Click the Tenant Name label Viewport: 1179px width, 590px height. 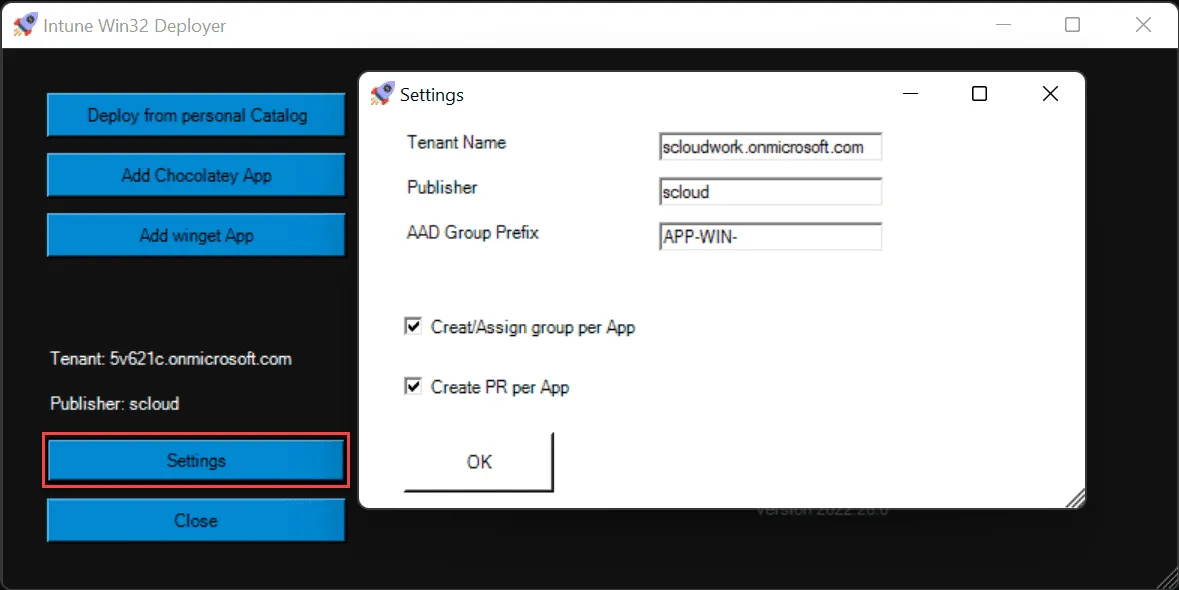[456, 142]
